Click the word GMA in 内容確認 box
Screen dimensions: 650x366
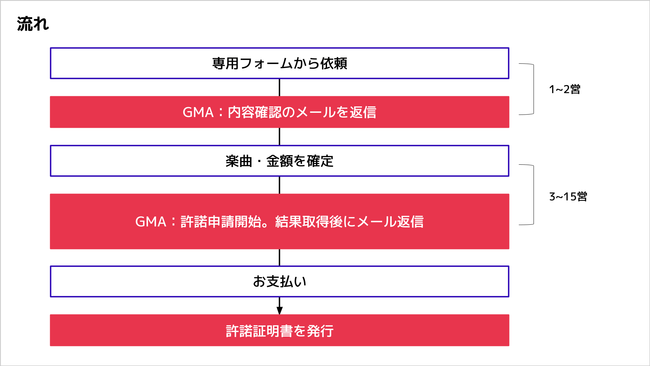tap(198, 112)
